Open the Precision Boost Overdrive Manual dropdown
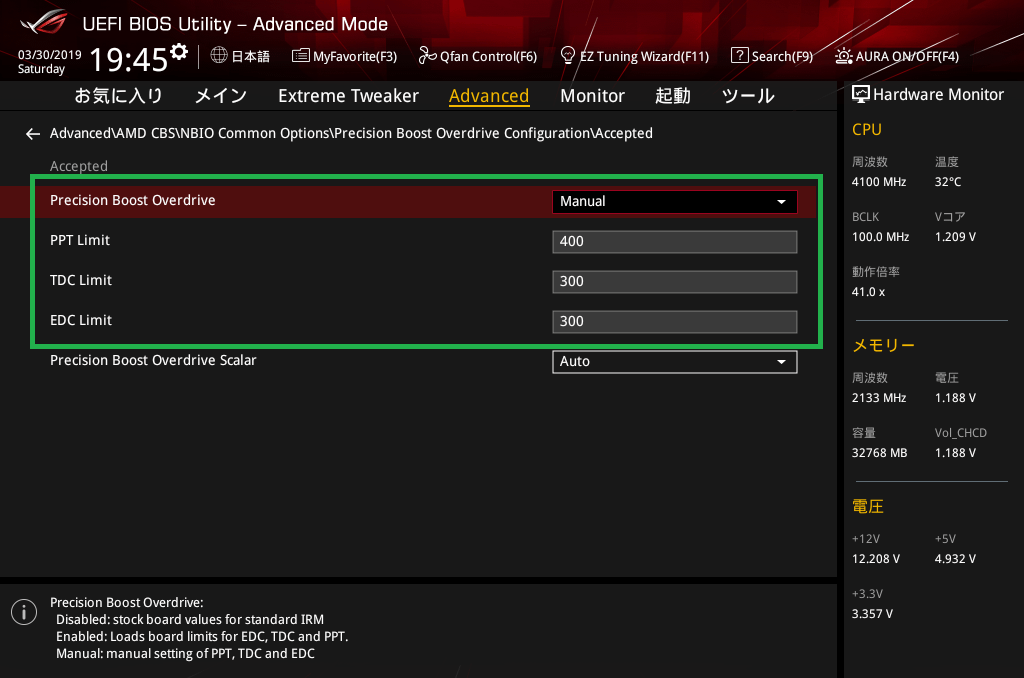Image resolution: width=1024 pixels, height=678 pixels. pos(675,202)
